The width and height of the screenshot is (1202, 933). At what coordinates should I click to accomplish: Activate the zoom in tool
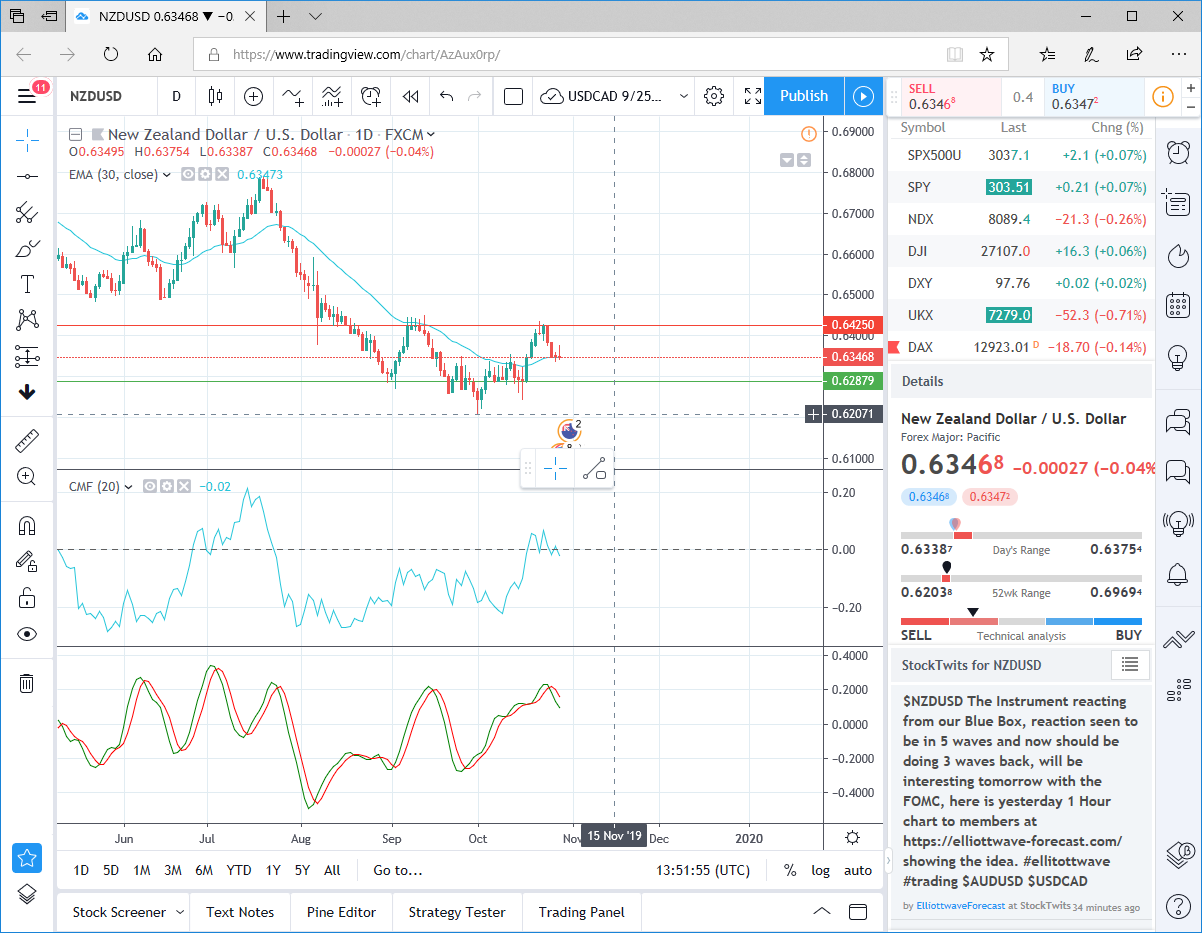(27, 476)
